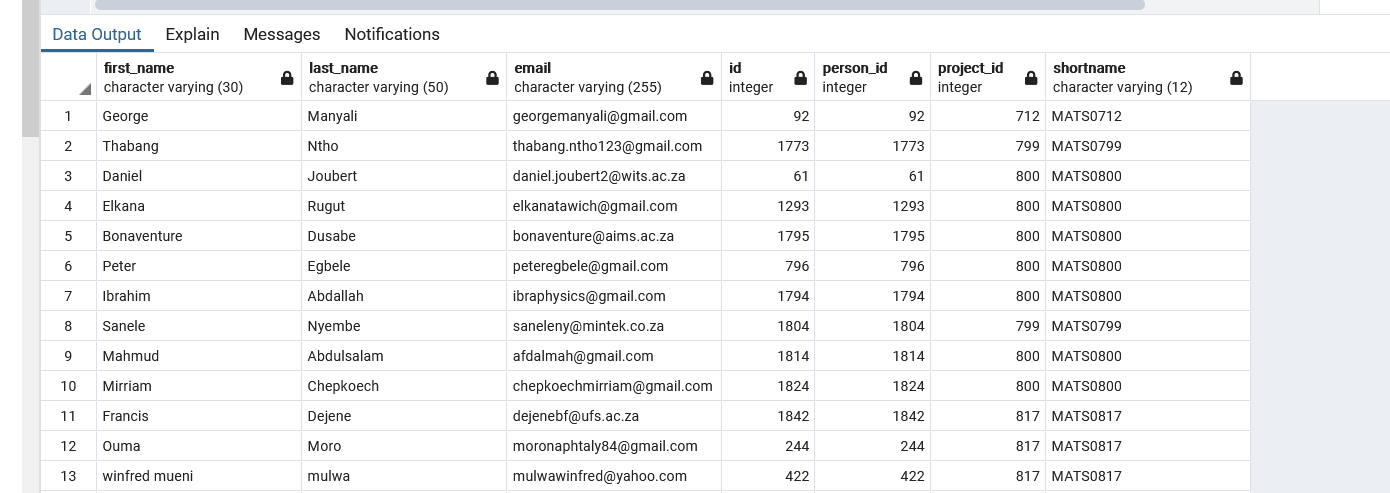This screenshot has height=493, width=1390.
Task: Select the shortname column header
Action: click(x=1148, y=77)
